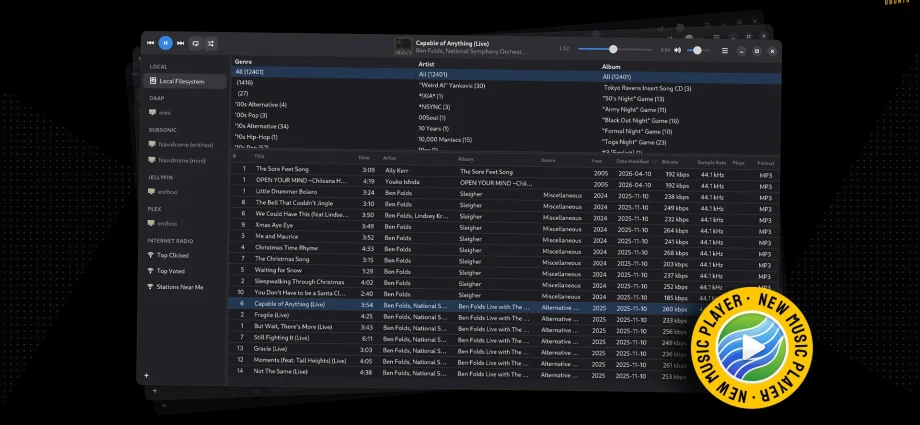Open the Plex enthoo server

pyautogui.click(x=167, y=224)
